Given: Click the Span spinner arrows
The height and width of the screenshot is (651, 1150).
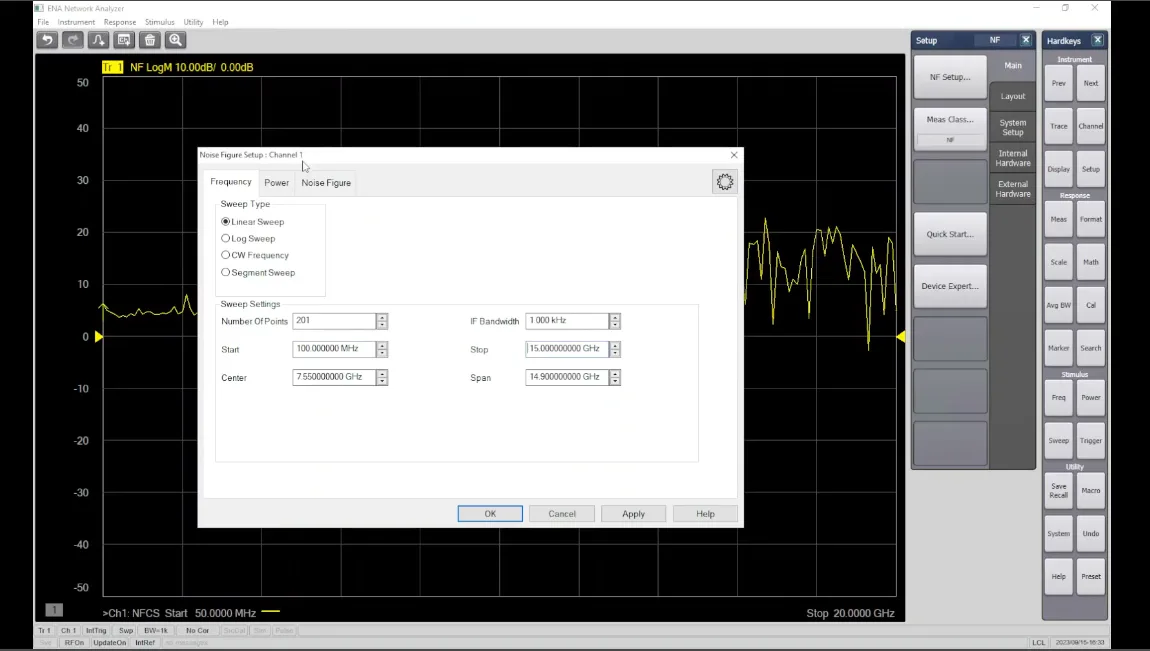Looking at the screenshot, I should (615, 378).
